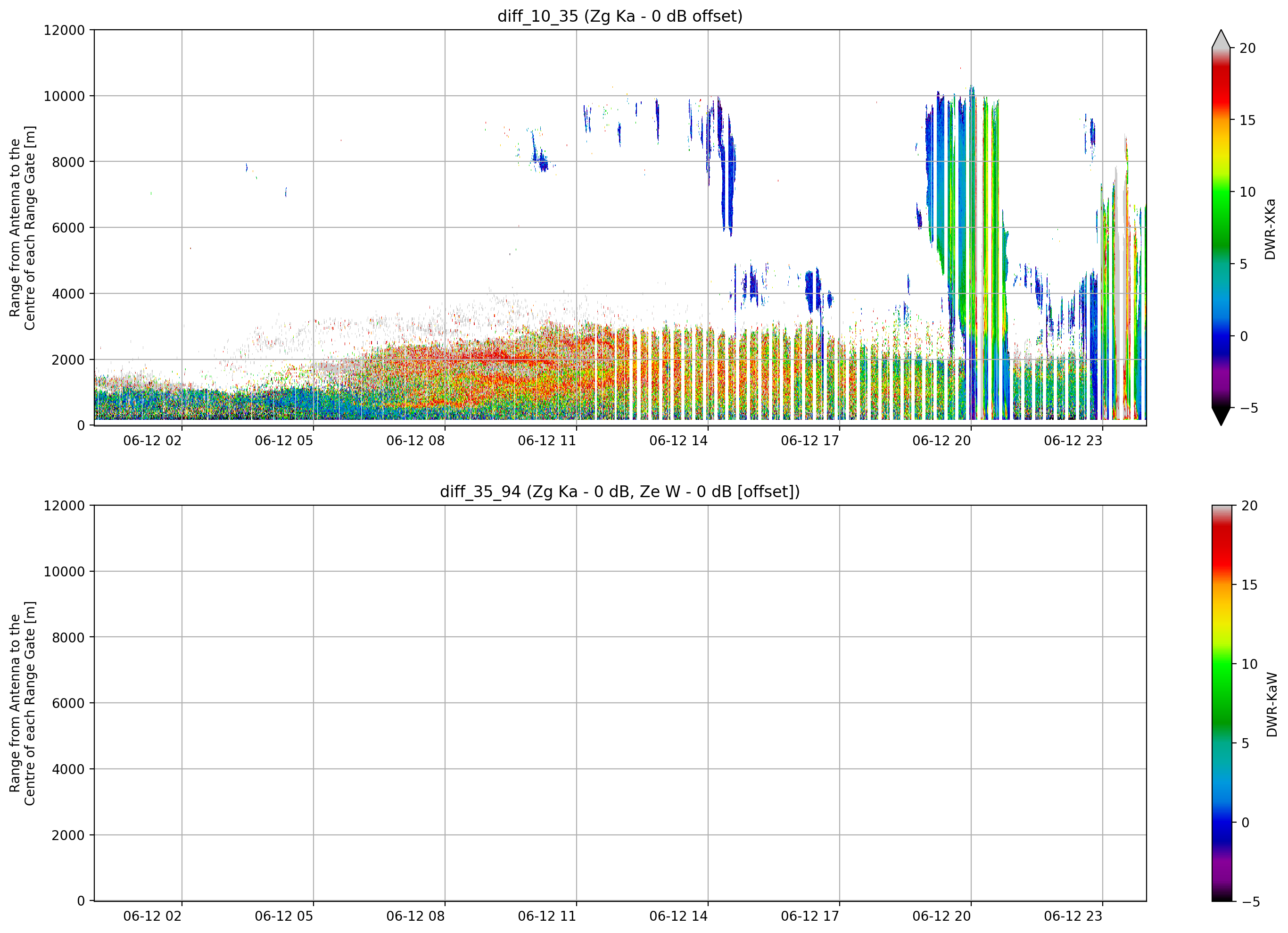Click the top plot x tick 06-12 11

pyautogui.click(x=547, y=441)
